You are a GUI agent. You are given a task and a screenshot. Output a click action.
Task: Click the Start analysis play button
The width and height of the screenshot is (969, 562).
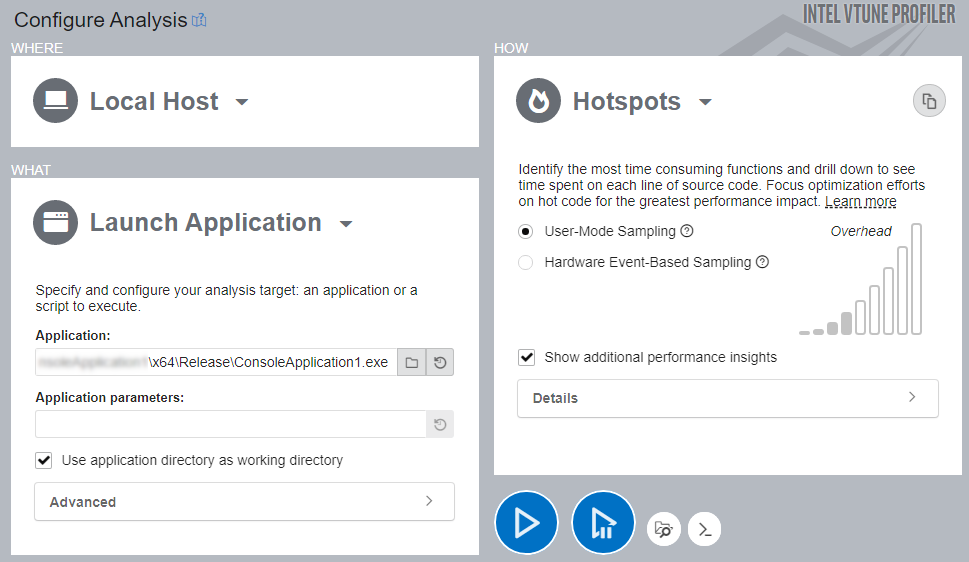click(526, 523)
